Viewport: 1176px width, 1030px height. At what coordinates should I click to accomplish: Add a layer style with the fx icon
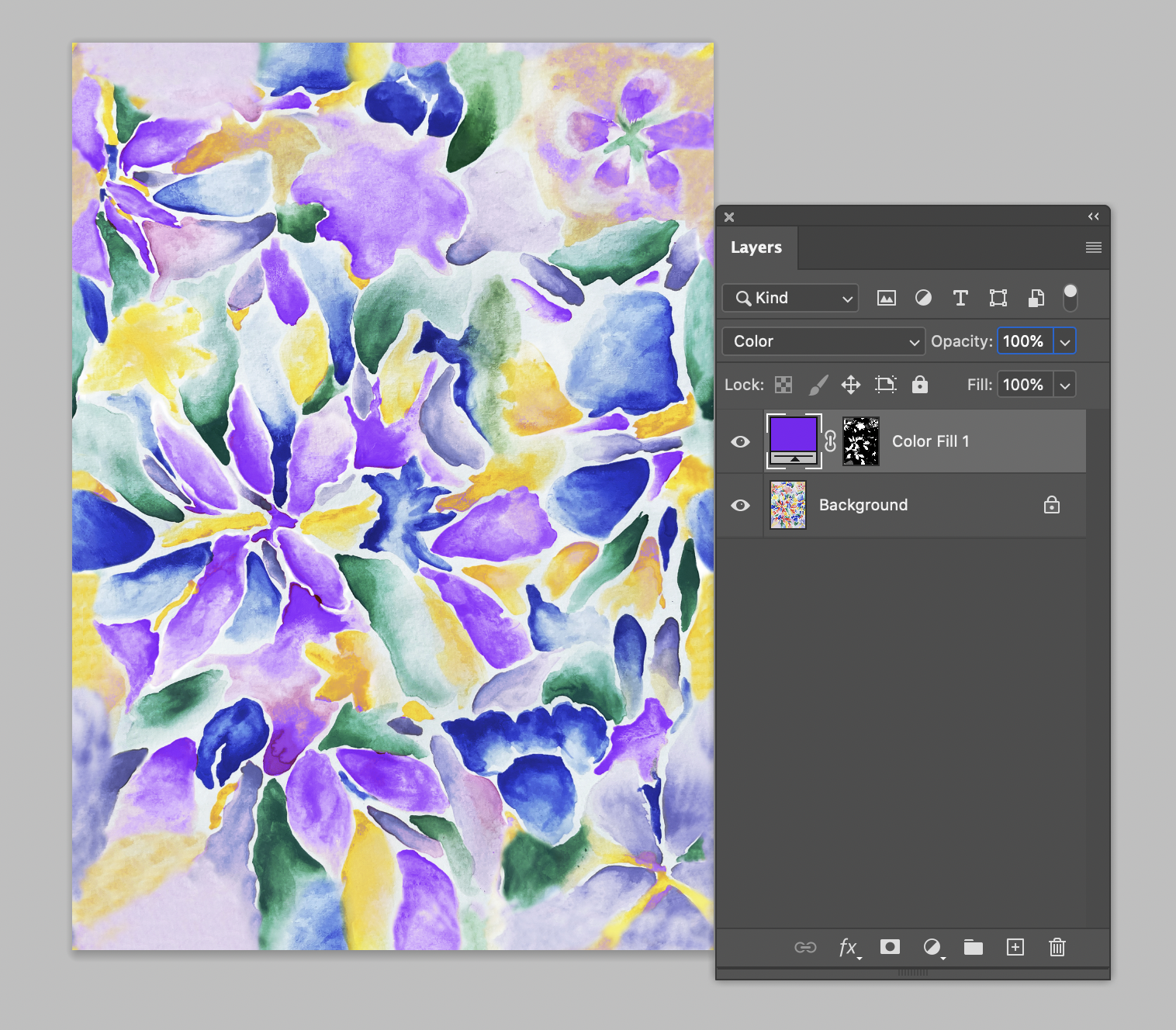coord(848,947)
